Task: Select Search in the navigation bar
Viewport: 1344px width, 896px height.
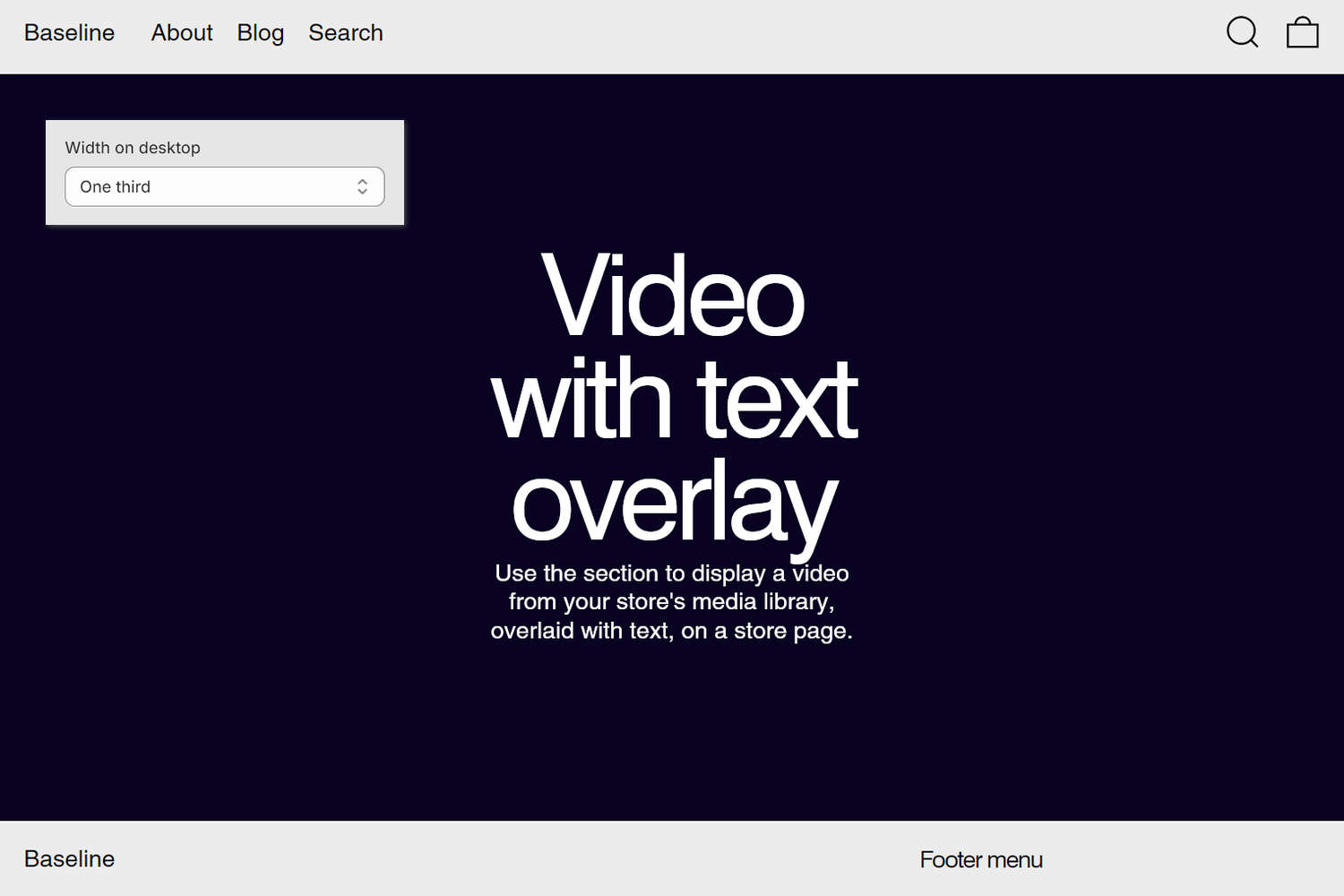Action: (345, 32)
